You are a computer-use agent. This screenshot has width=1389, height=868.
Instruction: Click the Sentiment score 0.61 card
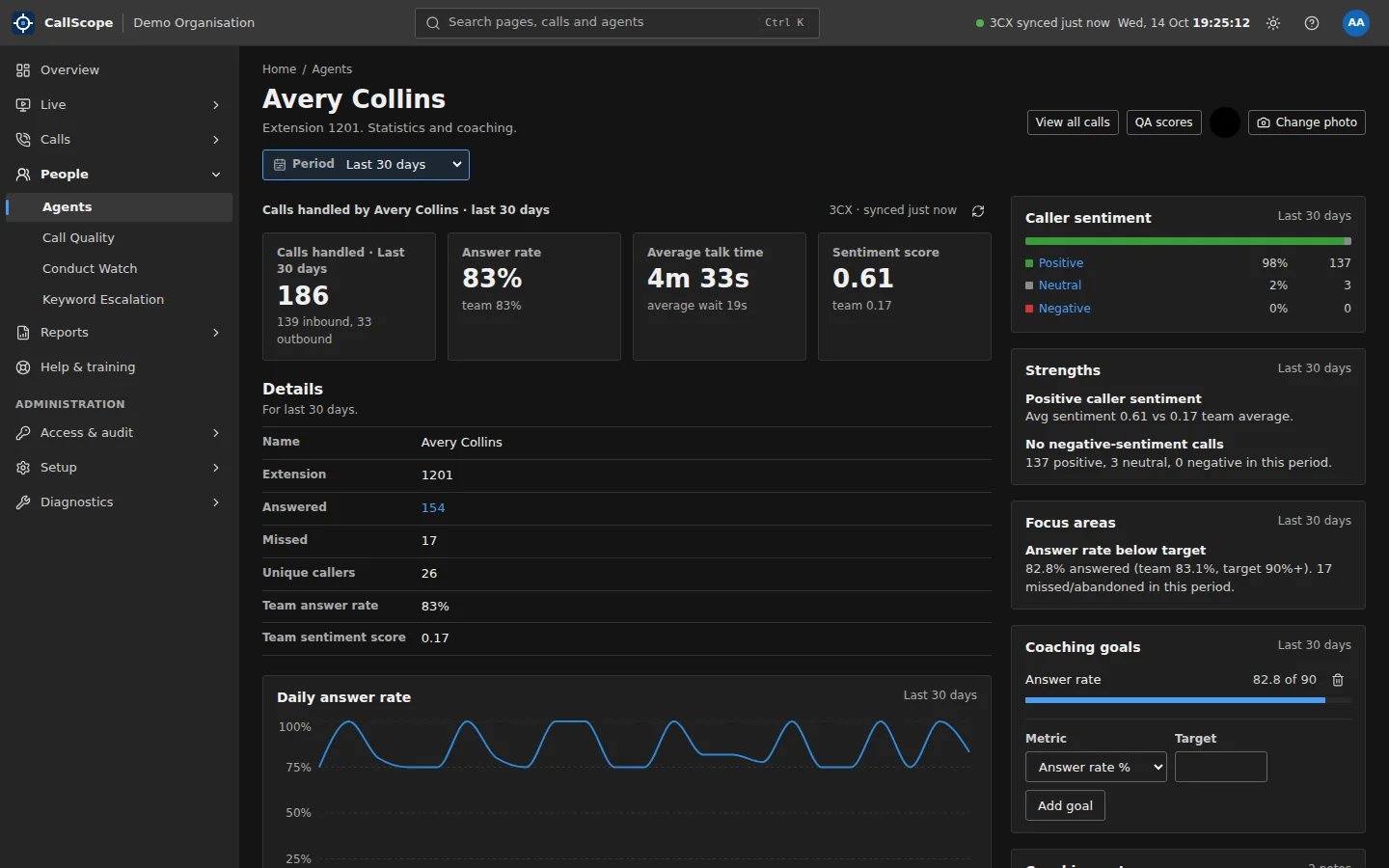[x=905, y=297]
